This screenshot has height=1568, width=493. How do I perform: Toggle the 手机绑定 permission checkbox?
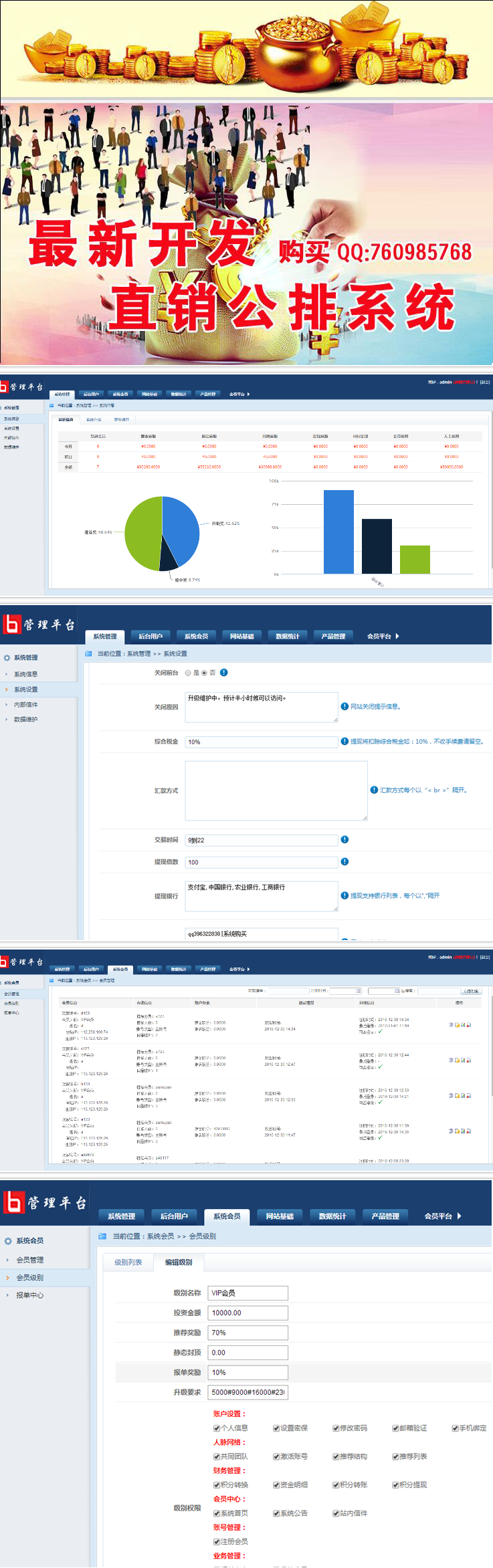pyautogui.click(x=455, y=1428)
